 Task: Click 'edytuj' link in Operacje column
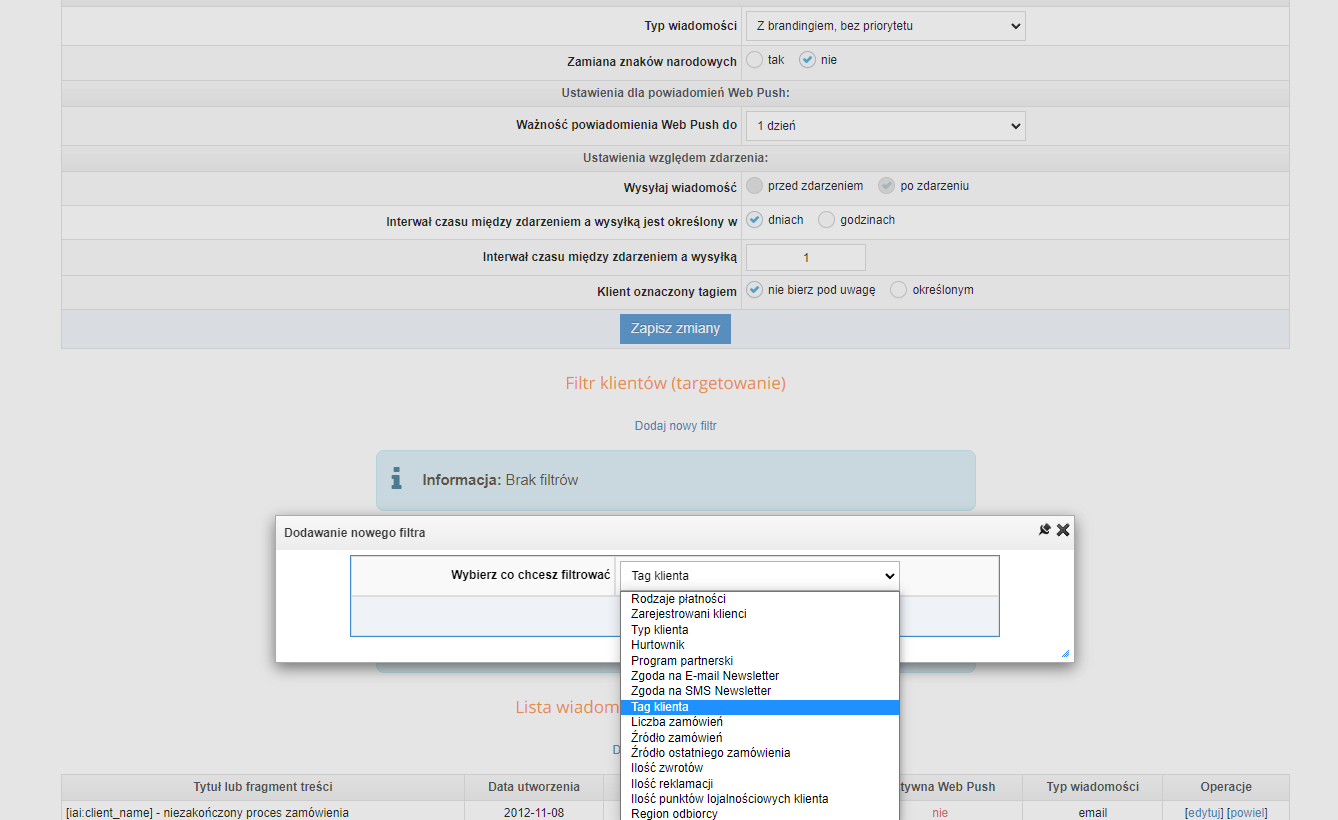[x=1204, y=813]
